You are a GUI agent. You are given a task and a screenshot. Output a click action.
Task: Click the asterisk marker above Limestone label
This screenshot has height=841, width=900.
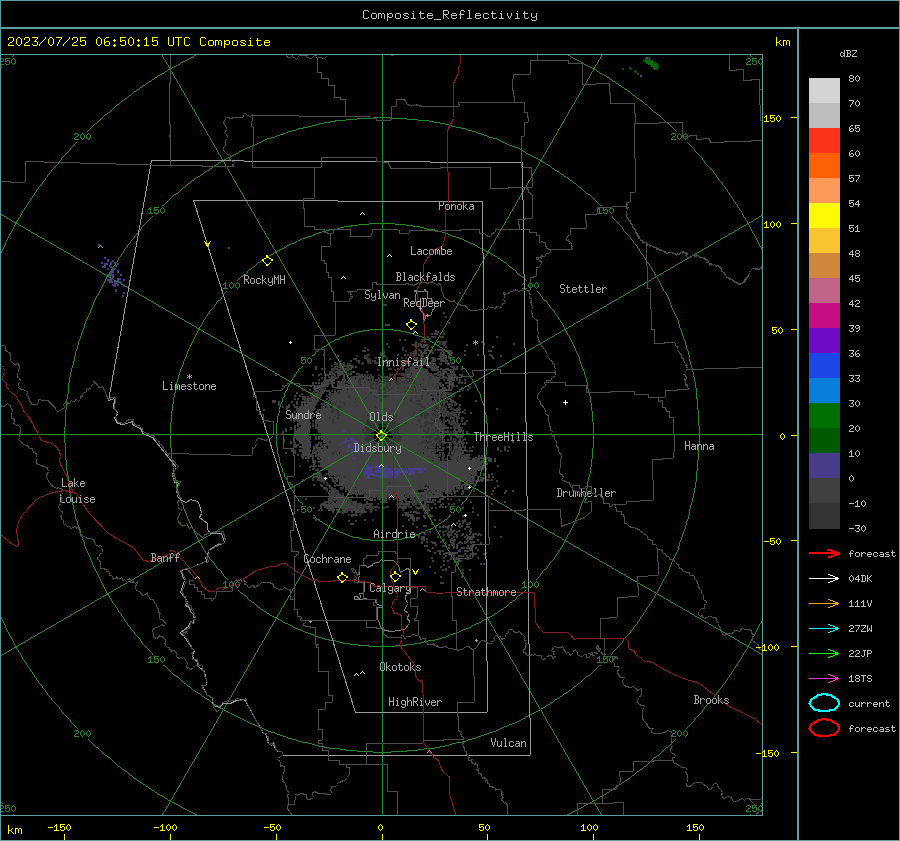(x=189, y=377)
